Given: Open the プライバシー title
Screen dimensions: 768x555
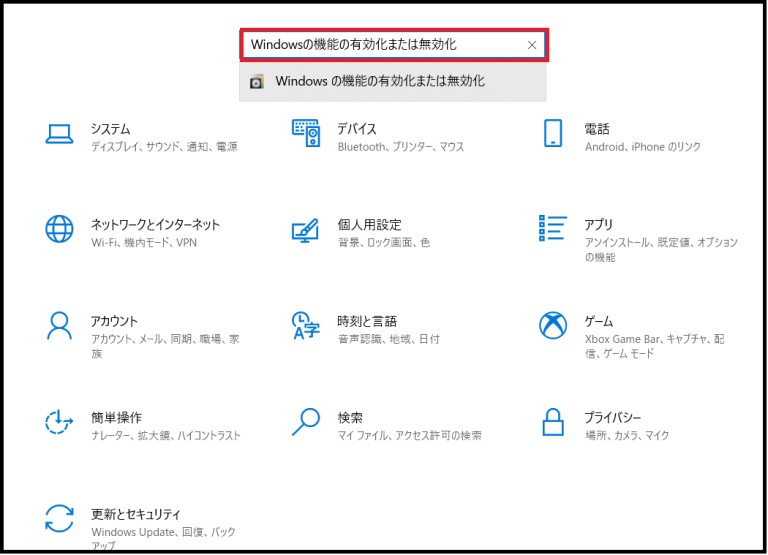Looking at the screenshot, I should point(613,417).
